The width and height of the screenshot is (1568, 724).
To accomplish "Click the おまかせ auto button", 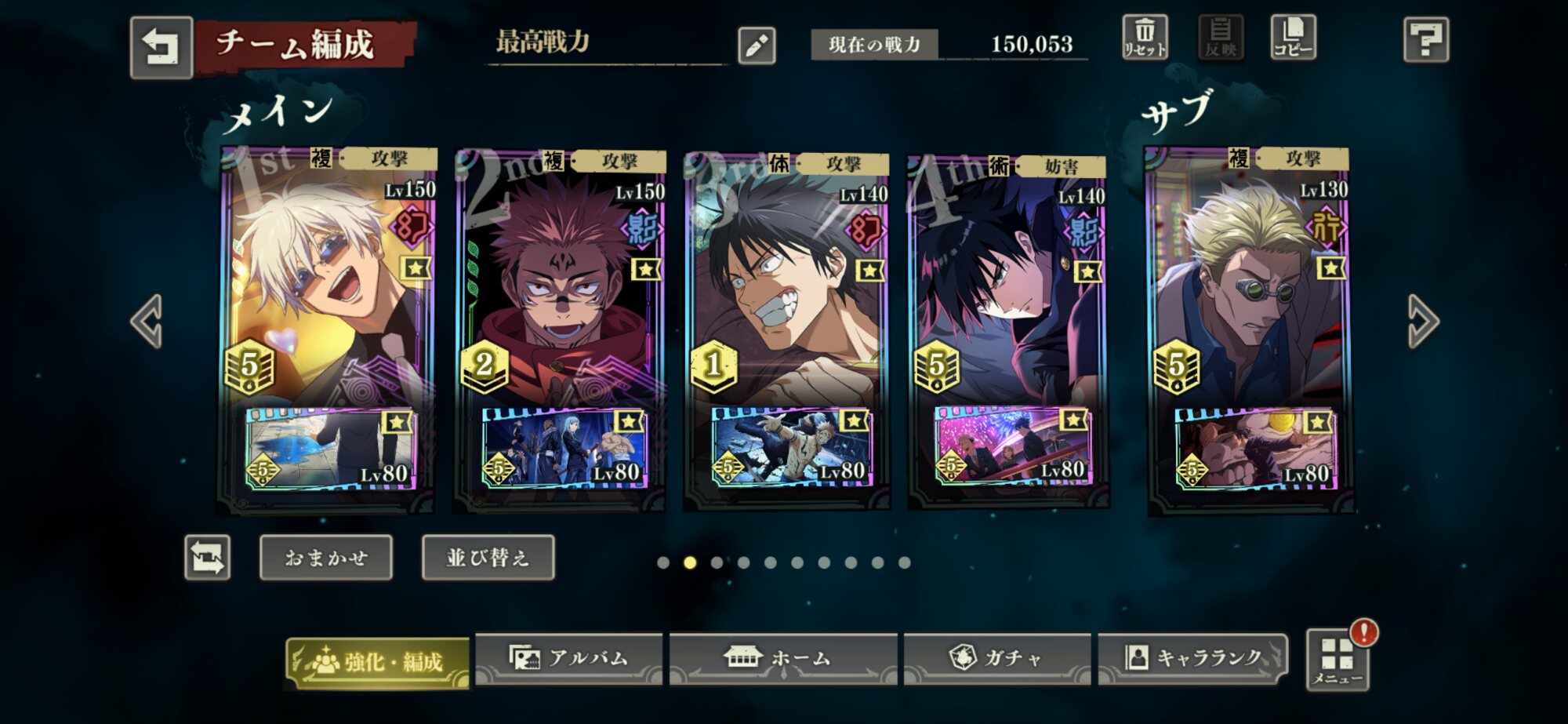I will 326,558.
